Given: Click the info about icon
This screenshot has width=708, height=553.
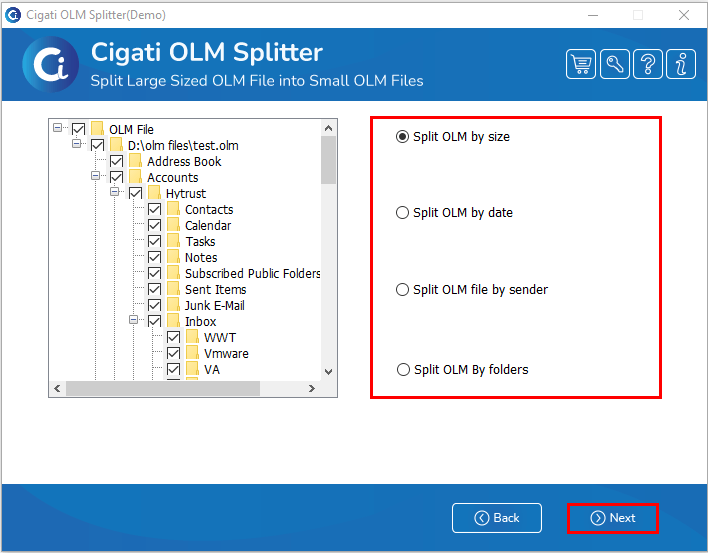Looking at the screenshot, I should click(681, 64).
